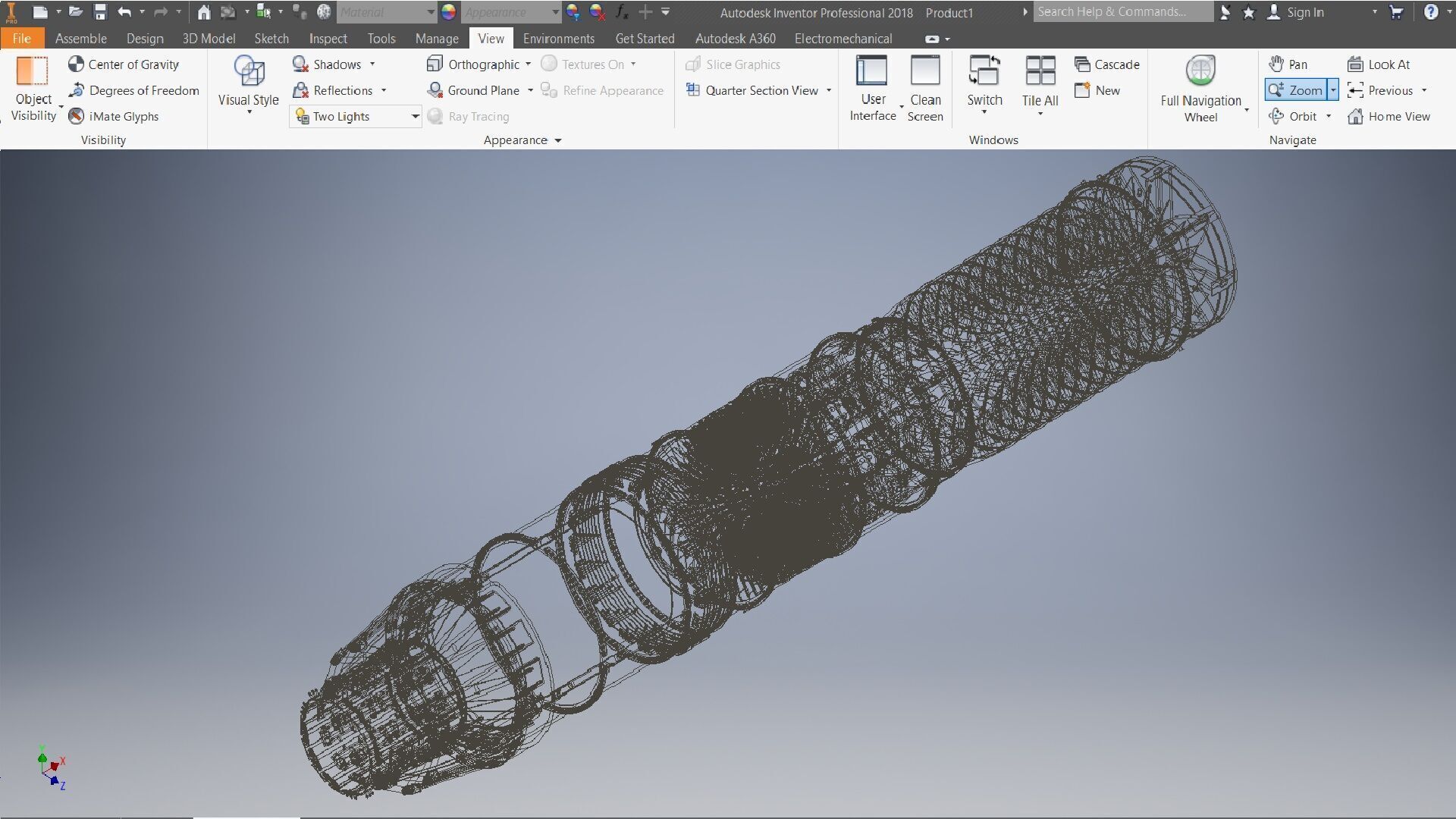This screenshot has height=819, width=1456.
Task: Toggle the Ground Plane display
Action: tap(473, 90)
